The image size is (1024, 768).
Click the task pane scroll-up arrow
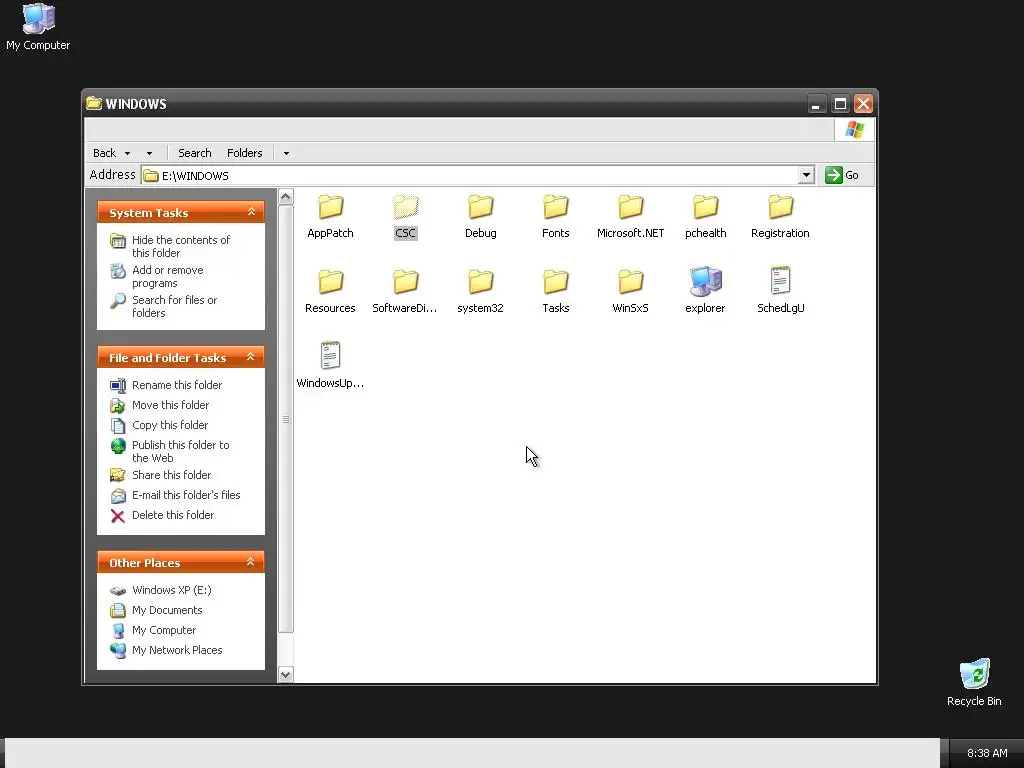(285, 197)
